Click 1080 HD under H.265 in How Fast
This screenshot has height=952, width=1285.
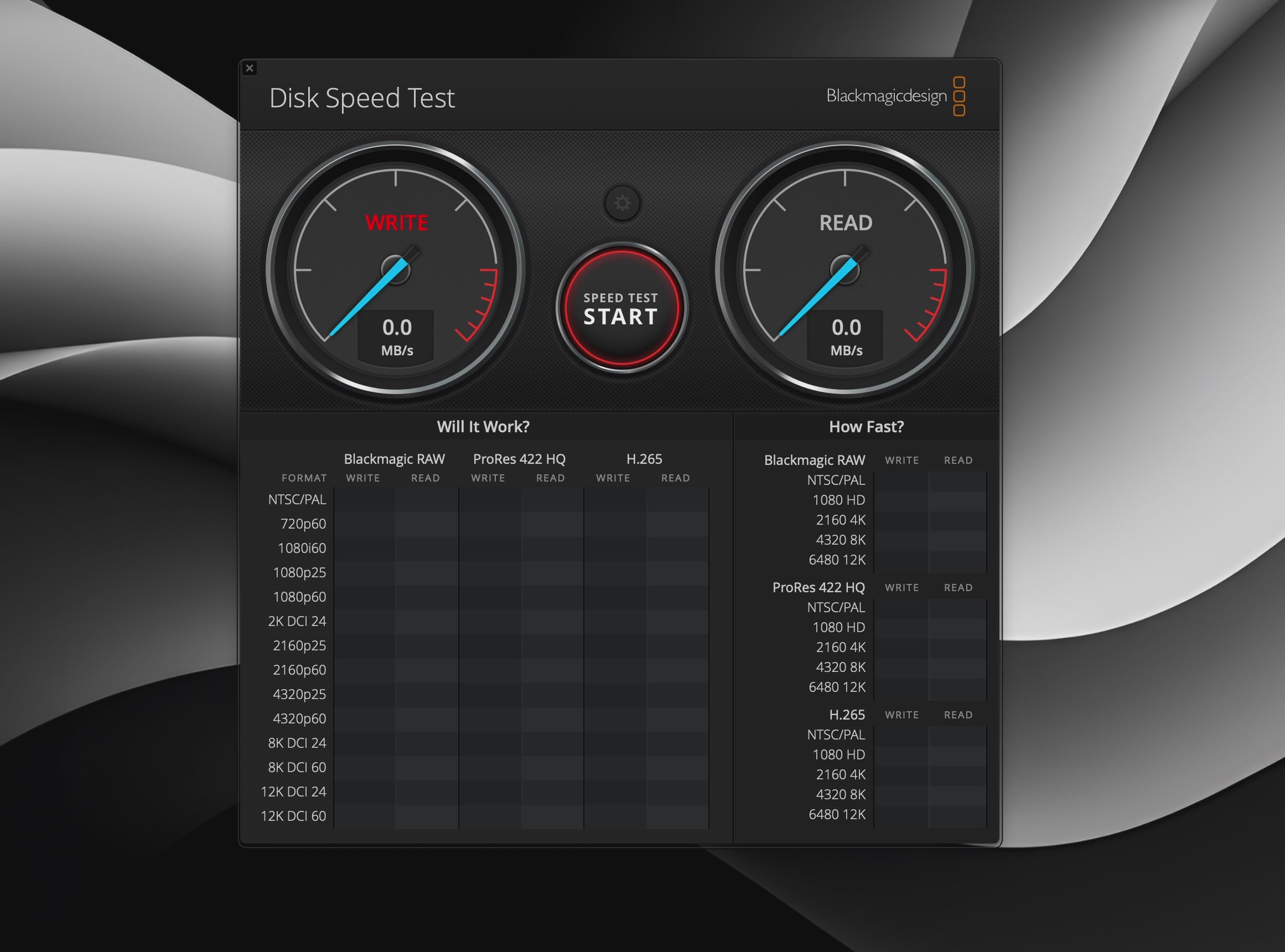tap(838, 754)
